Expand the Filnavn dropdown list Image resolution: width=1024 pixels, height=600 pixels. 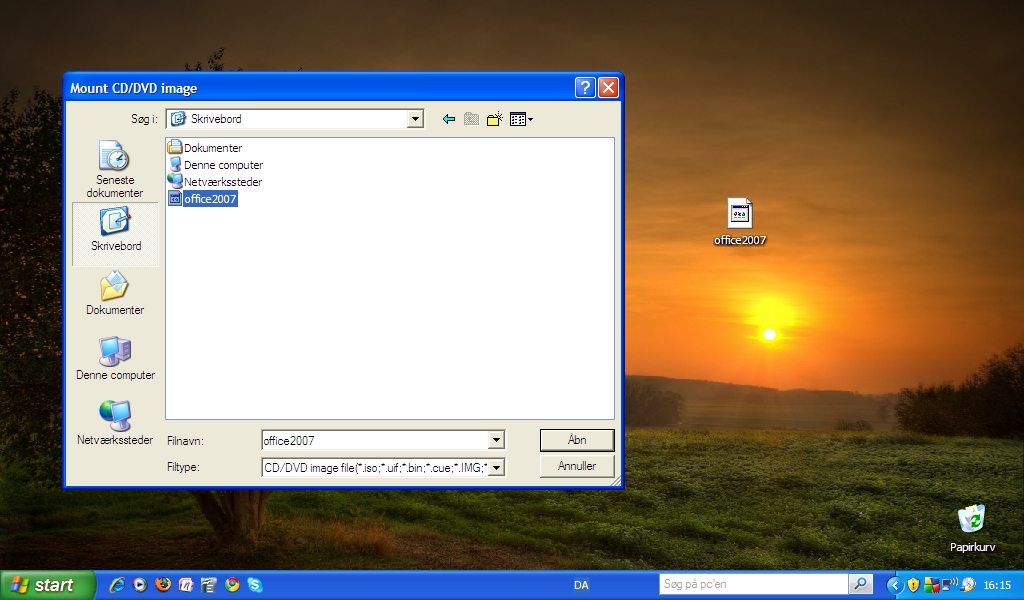click(x=496, y=440)
